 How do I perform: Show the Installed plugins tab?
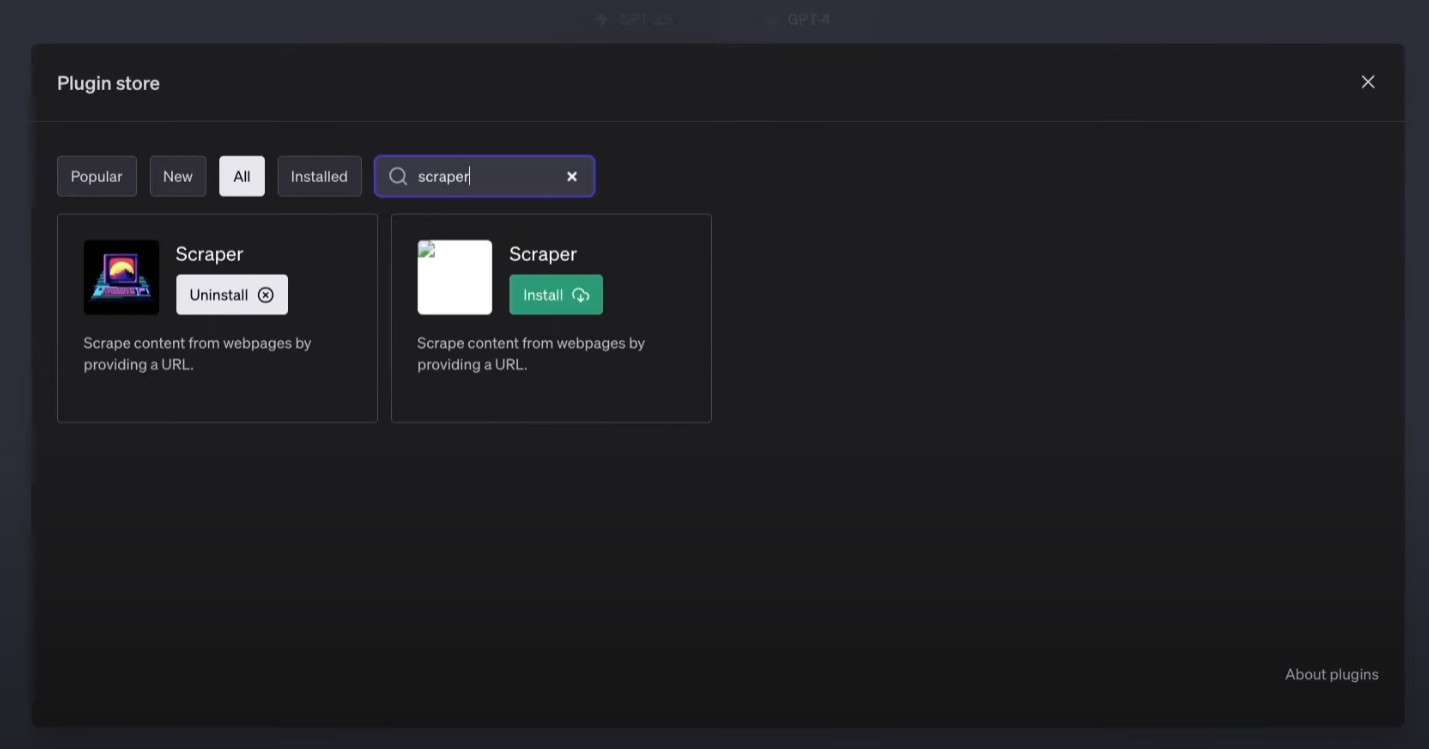click(x=319, y=176)
